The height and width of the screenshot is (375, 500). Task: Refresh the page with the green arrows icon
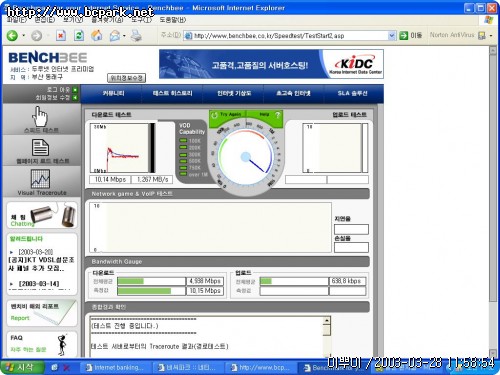pos(79,35)
